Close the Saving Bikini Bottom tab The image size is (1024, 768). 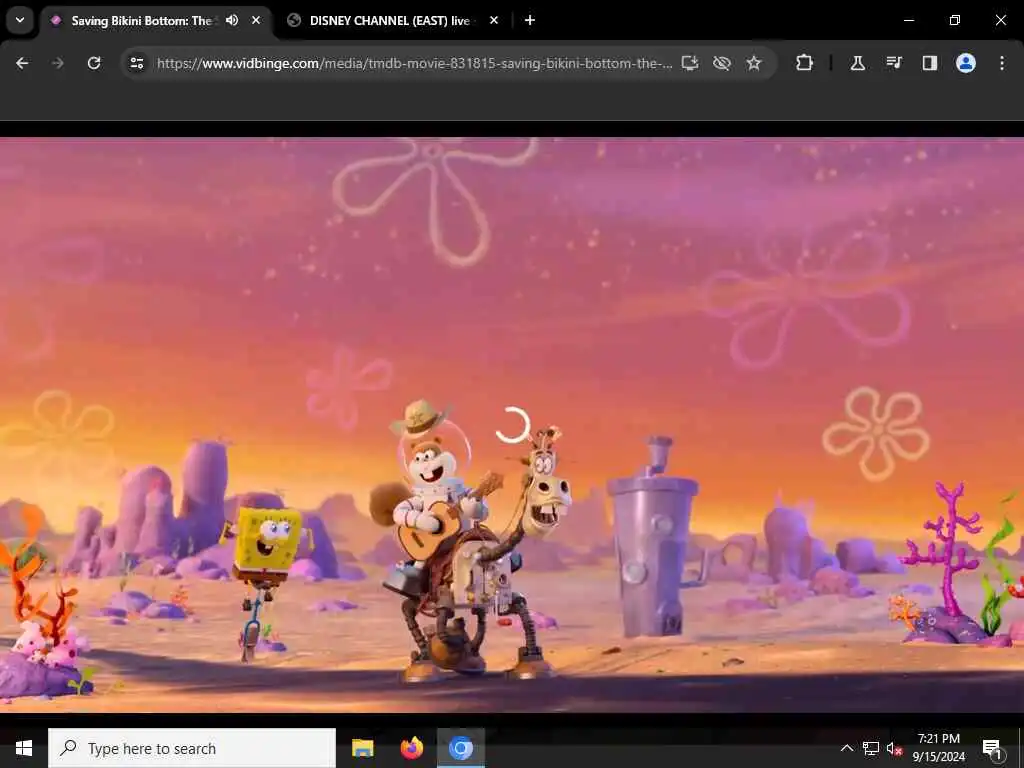coord(256,20)
